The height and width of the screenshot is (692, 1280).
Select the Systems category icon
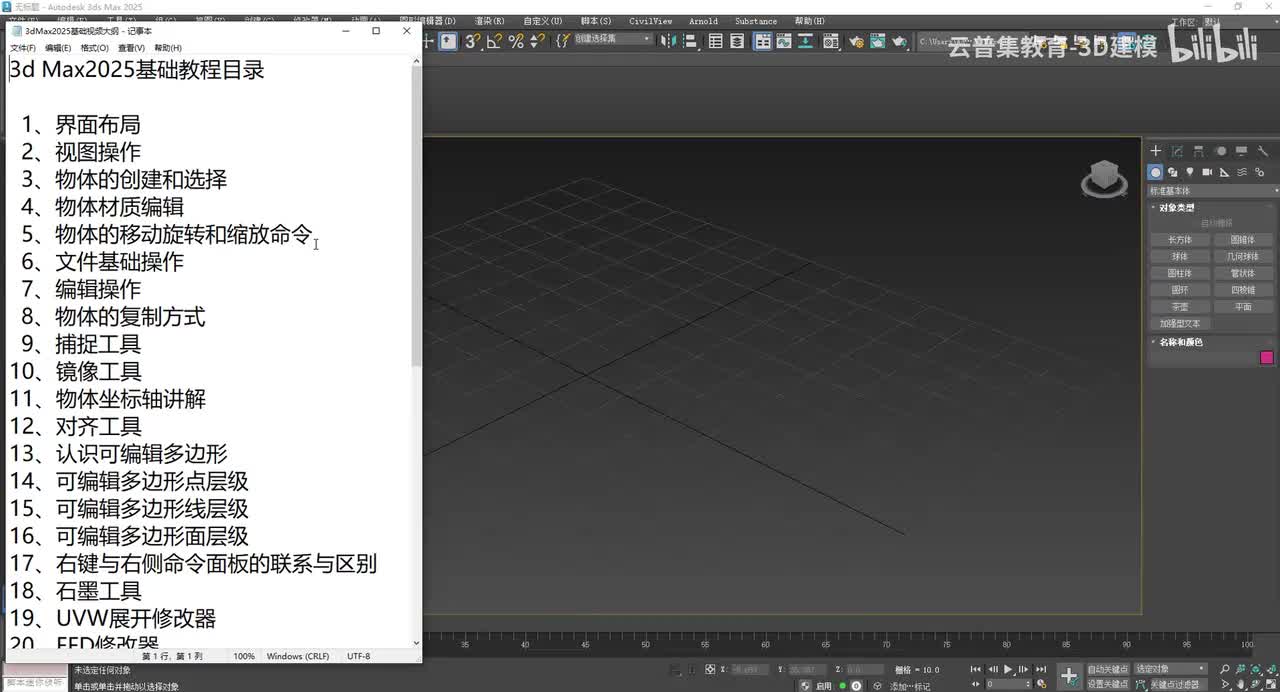point(1259,172)
